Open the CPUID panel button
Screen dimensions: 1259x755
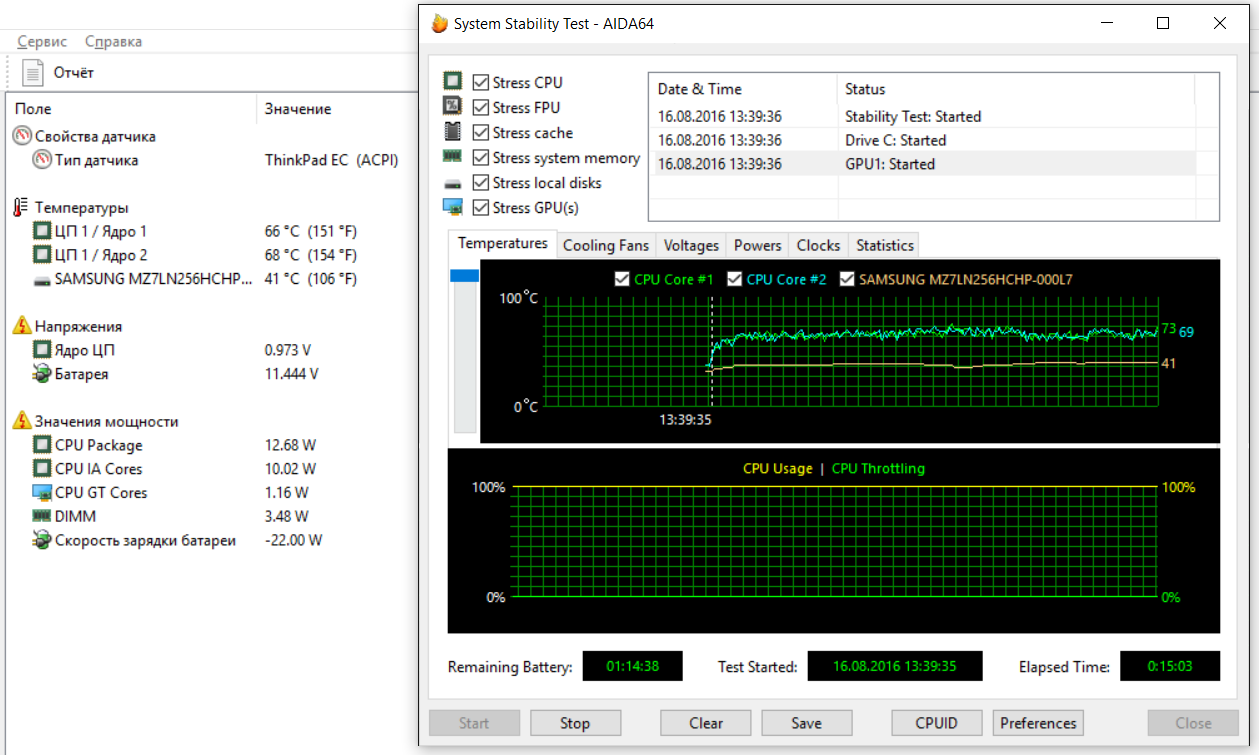click(937, 723)
